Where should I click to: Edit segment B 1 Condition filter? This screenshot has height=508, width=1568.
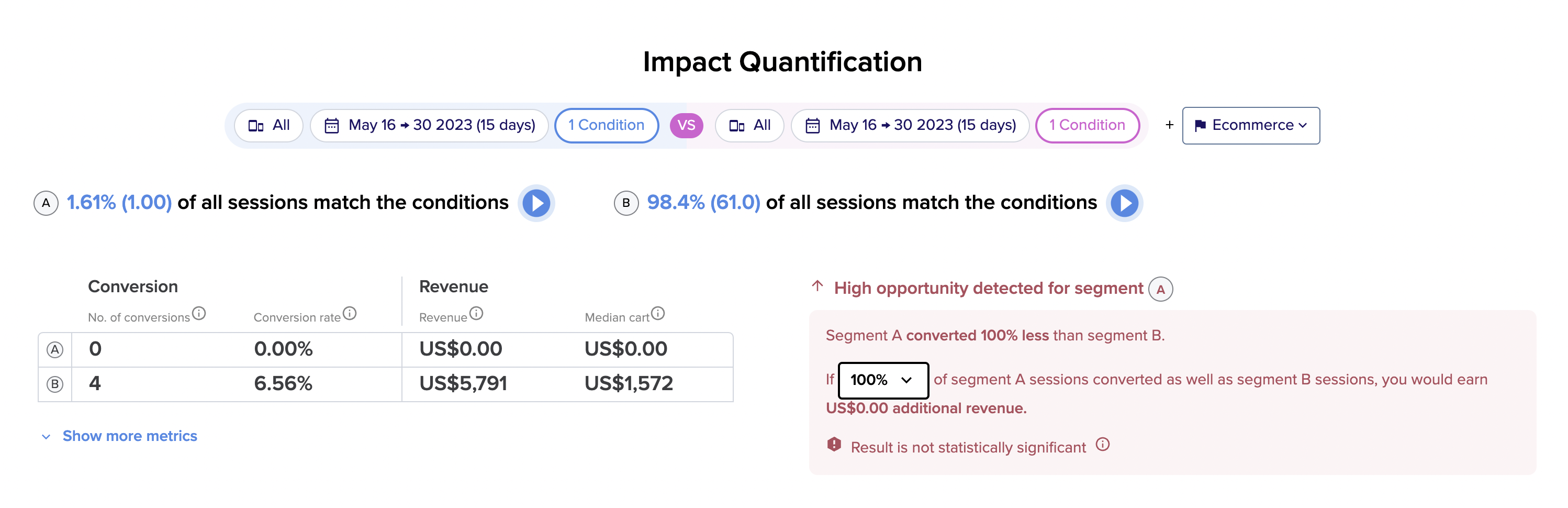coord(1087,126)
